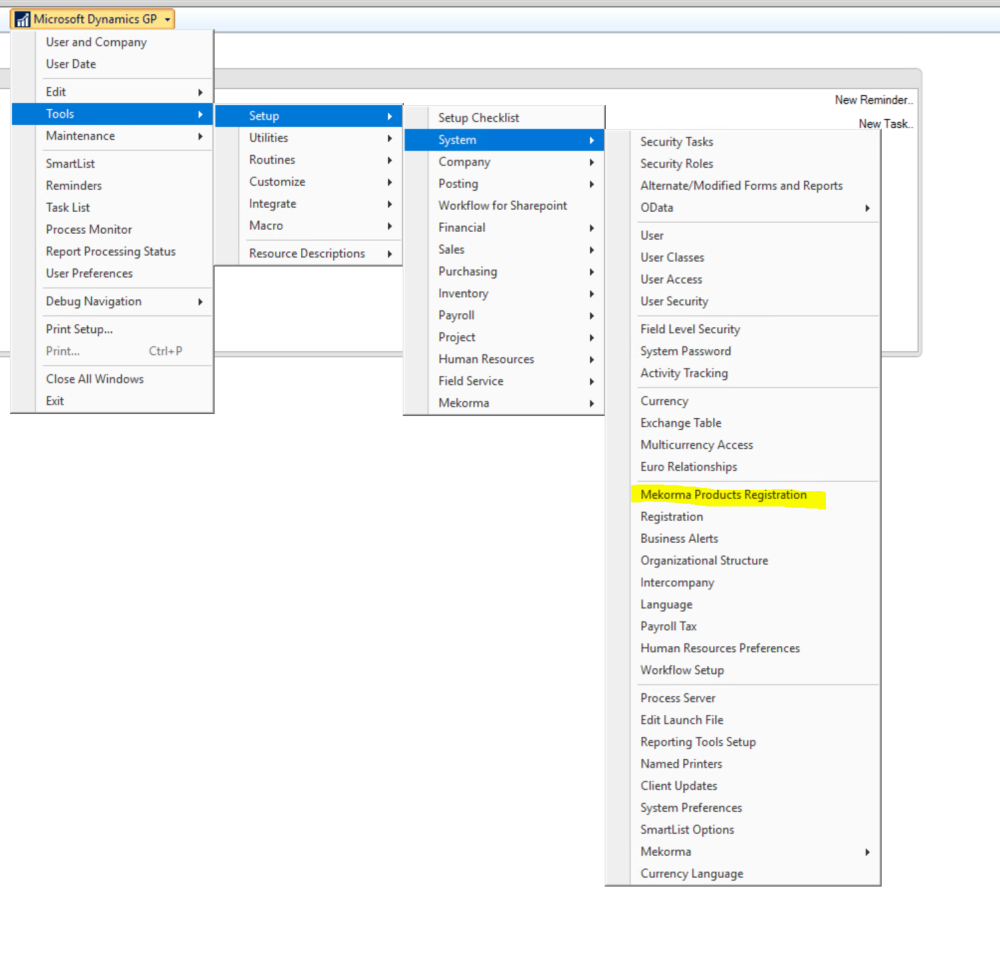The image size is (1000, 977).
Task: Expand Project setup submenu
Action: click(x=504, y=337)
